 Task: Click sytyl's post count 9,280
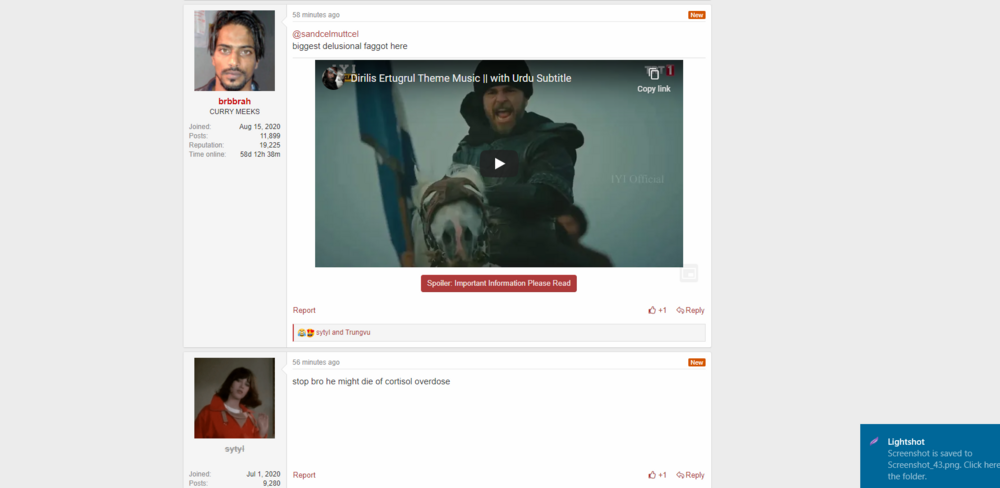(272, 484)
